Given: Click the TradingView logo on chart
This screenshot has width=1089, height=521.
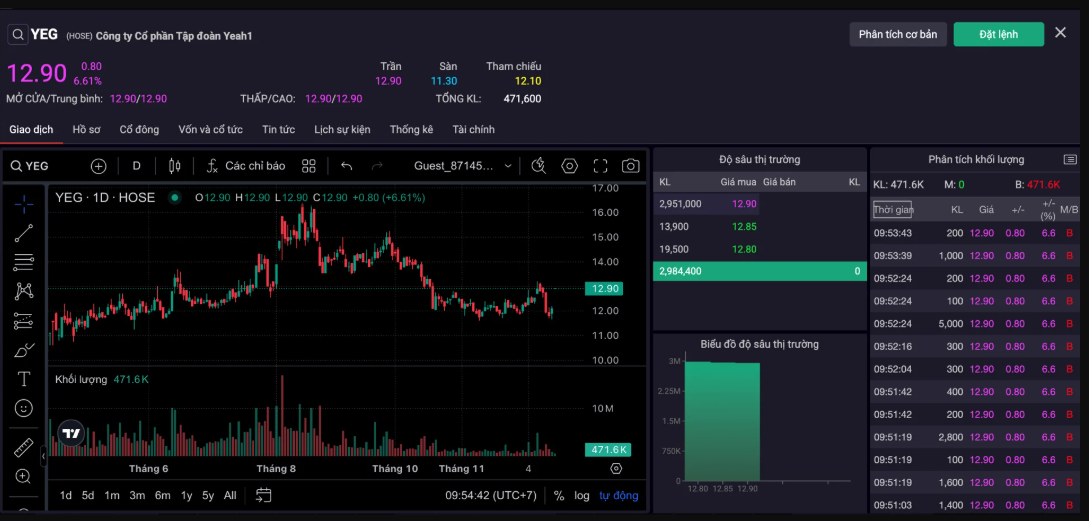Looking at the screenshot, I should (72, 433).
